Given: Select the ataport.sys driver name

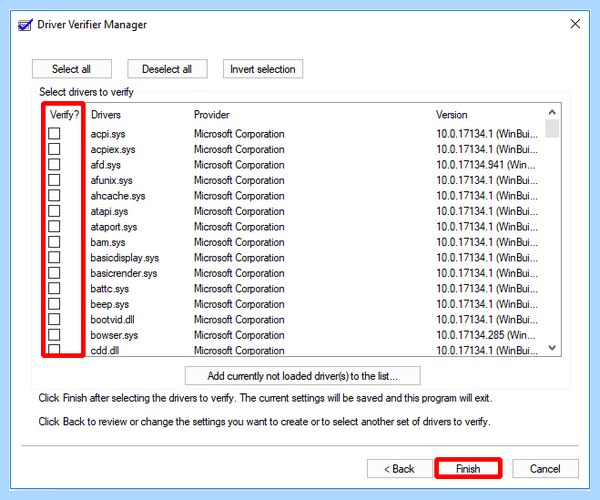Looking at the screenshot, I should click(114, 227).
